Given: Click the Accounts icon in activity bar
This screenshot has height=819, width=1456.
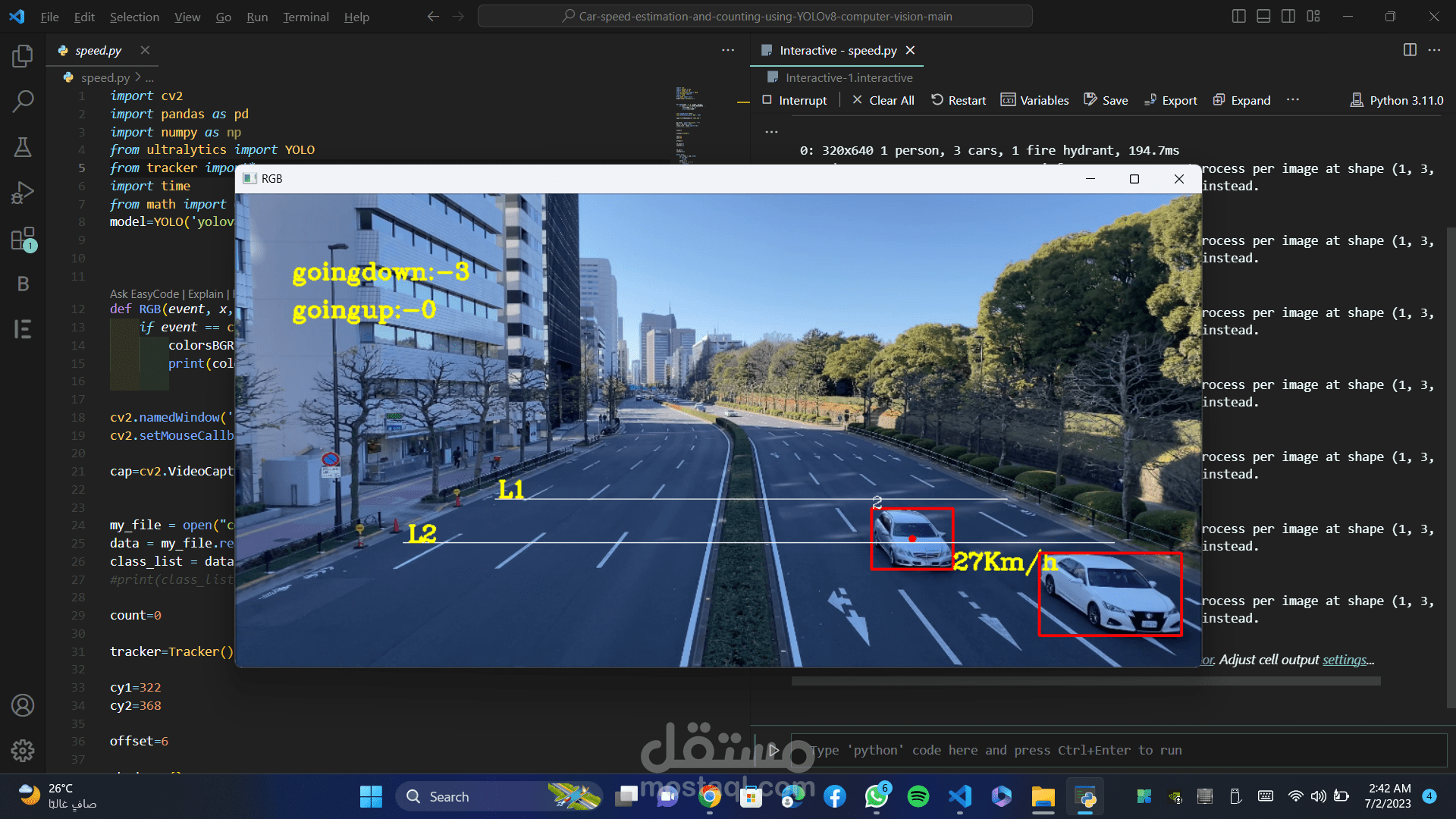Looking at the screenshot, I should [x=23, y=705].
